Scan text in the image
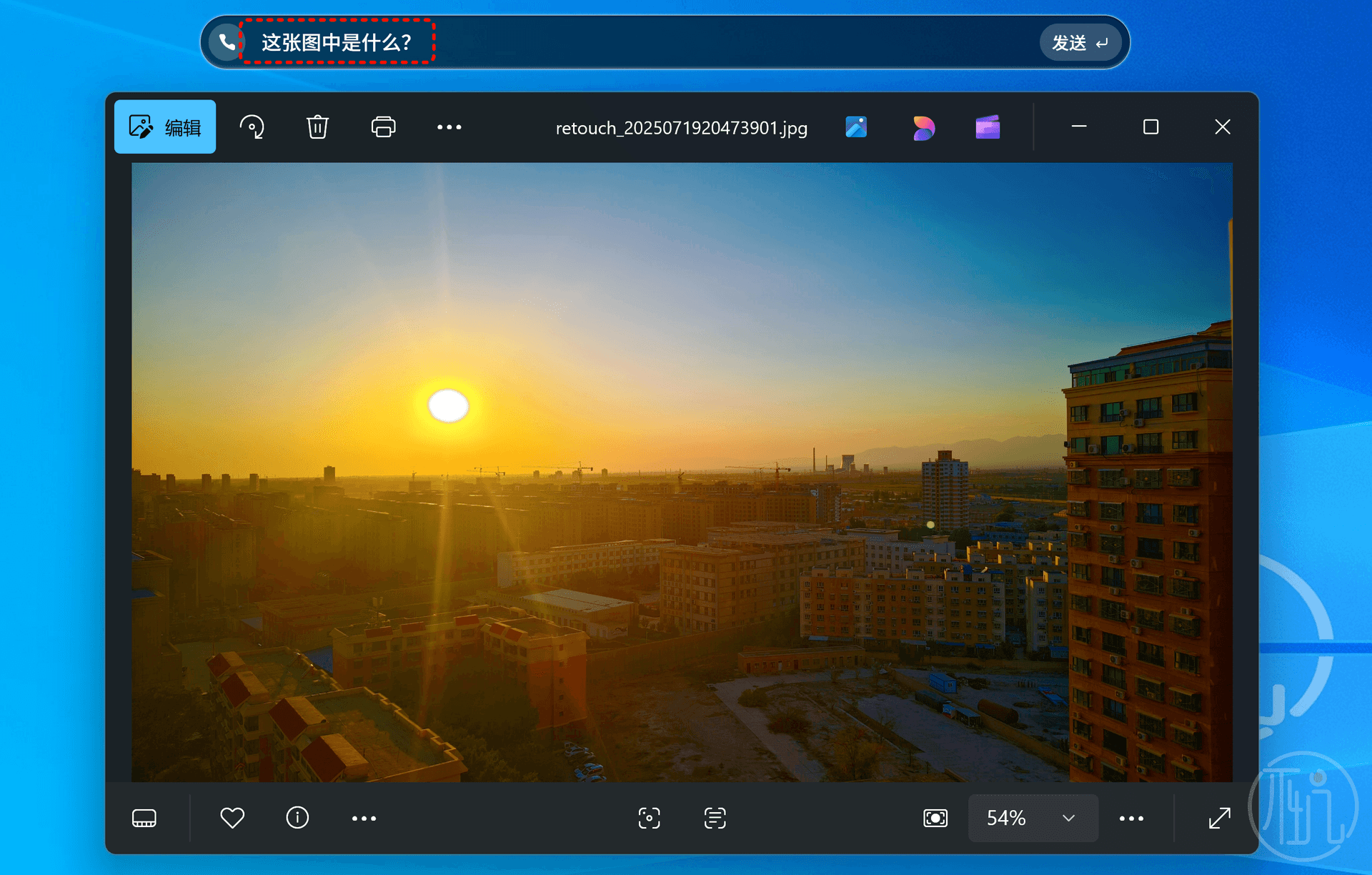This screenshot has width=1372, height=875. click(x=715, y=818)
